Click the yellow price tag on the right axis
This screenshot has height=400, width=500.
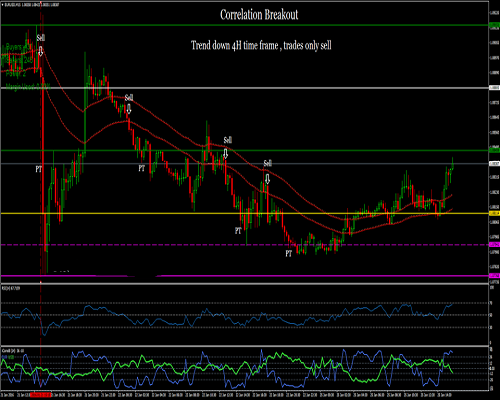pyautogui.click(x=494, y=213)
